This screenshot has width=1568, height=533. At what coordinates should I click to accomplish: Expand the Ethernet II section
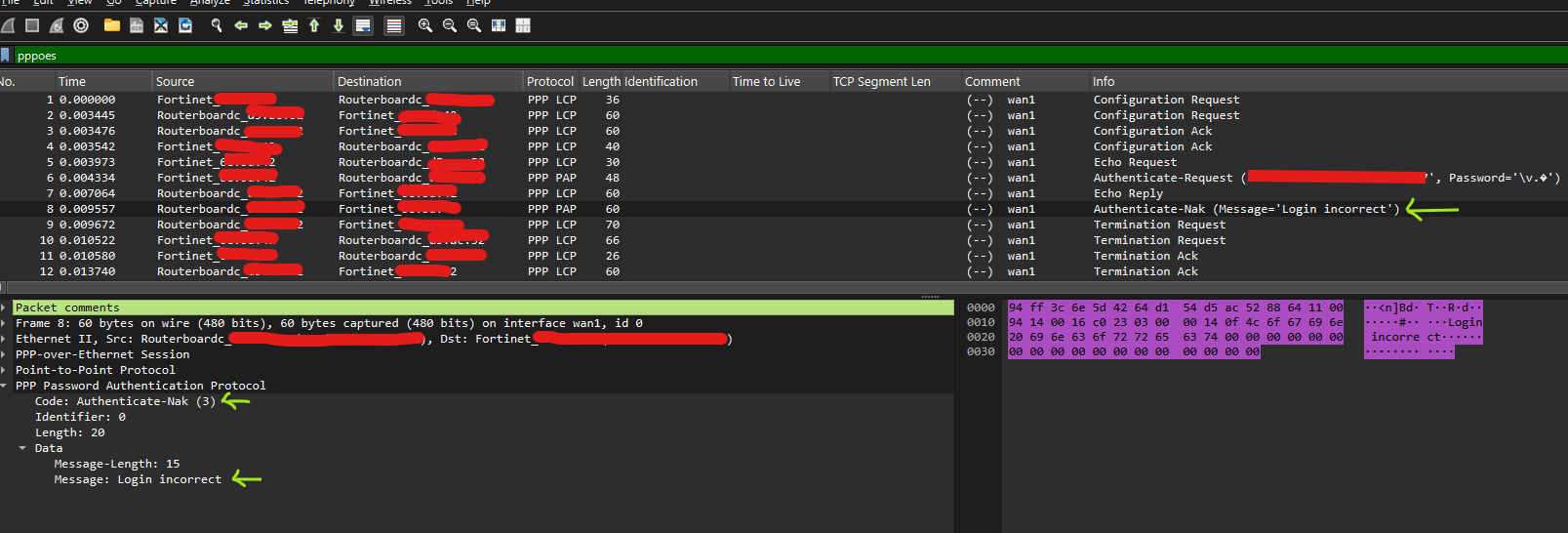click(x=5, y=339)
